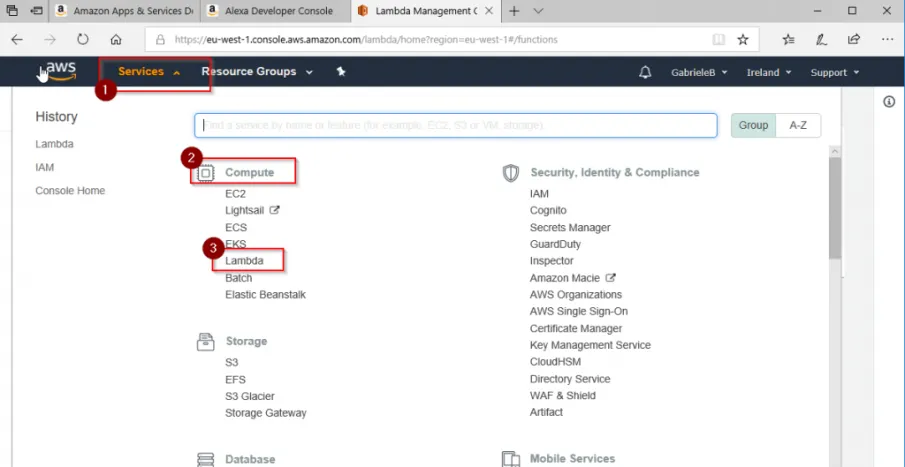Switch to Alexa Developer Console tab
This screenshot has width=905, height=467.
(275, 11)
